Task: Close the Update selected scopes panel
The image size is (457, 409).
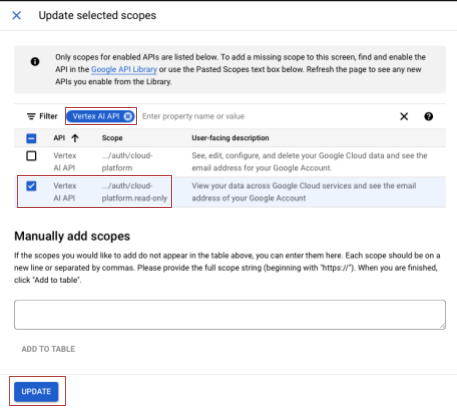Action: 16,15
